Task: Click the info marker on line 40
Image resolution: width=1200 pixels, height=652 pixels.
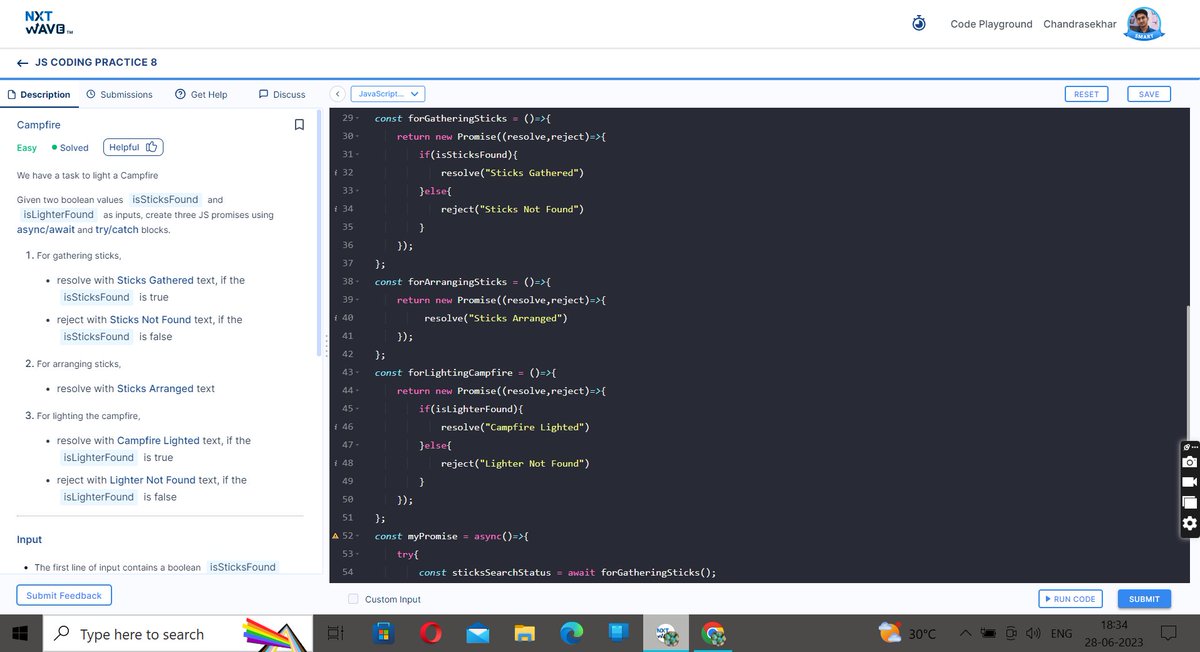Action: pos(334,318)
